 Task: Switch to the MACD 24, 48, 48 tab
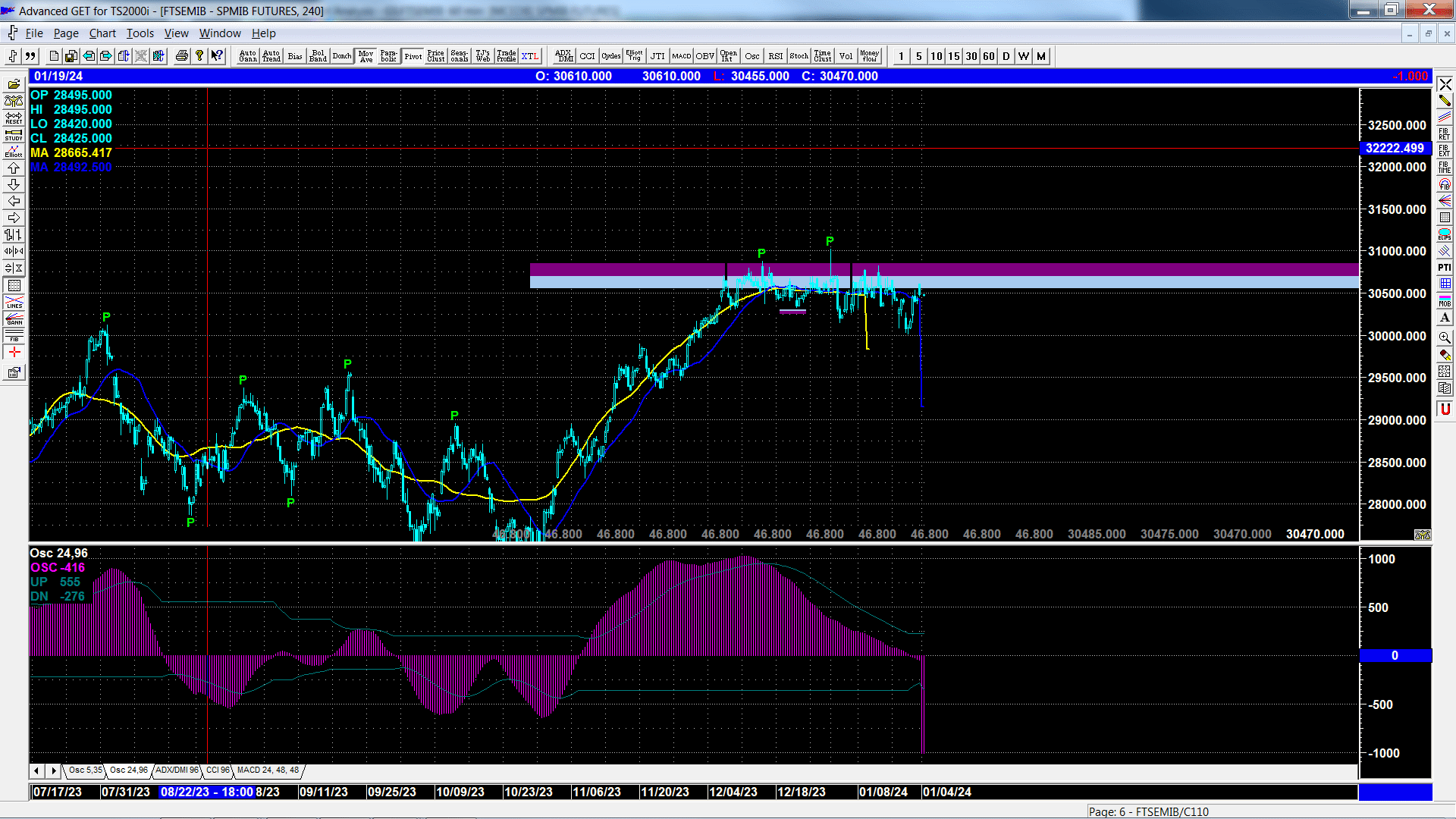[268, 770]
